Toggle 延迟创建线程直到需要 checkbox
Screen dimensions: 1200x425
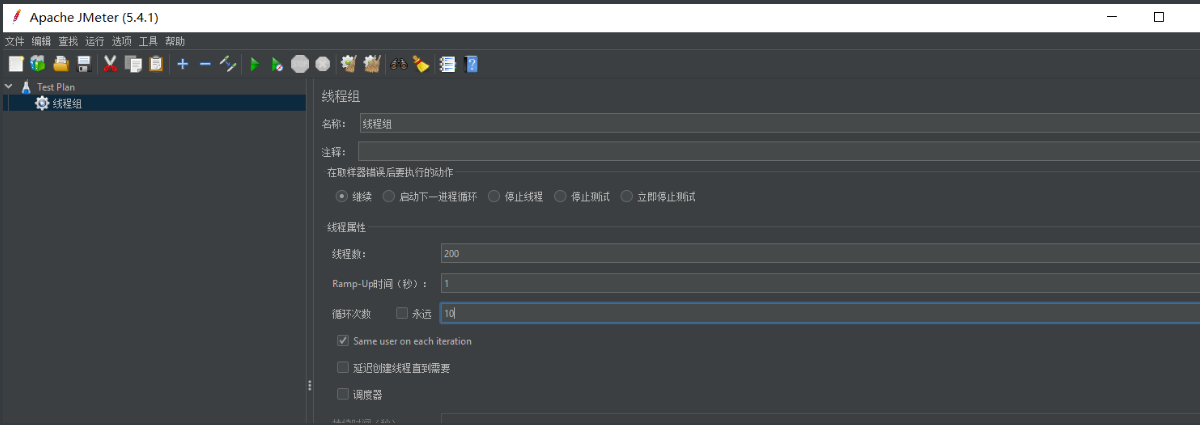[344, 368]
